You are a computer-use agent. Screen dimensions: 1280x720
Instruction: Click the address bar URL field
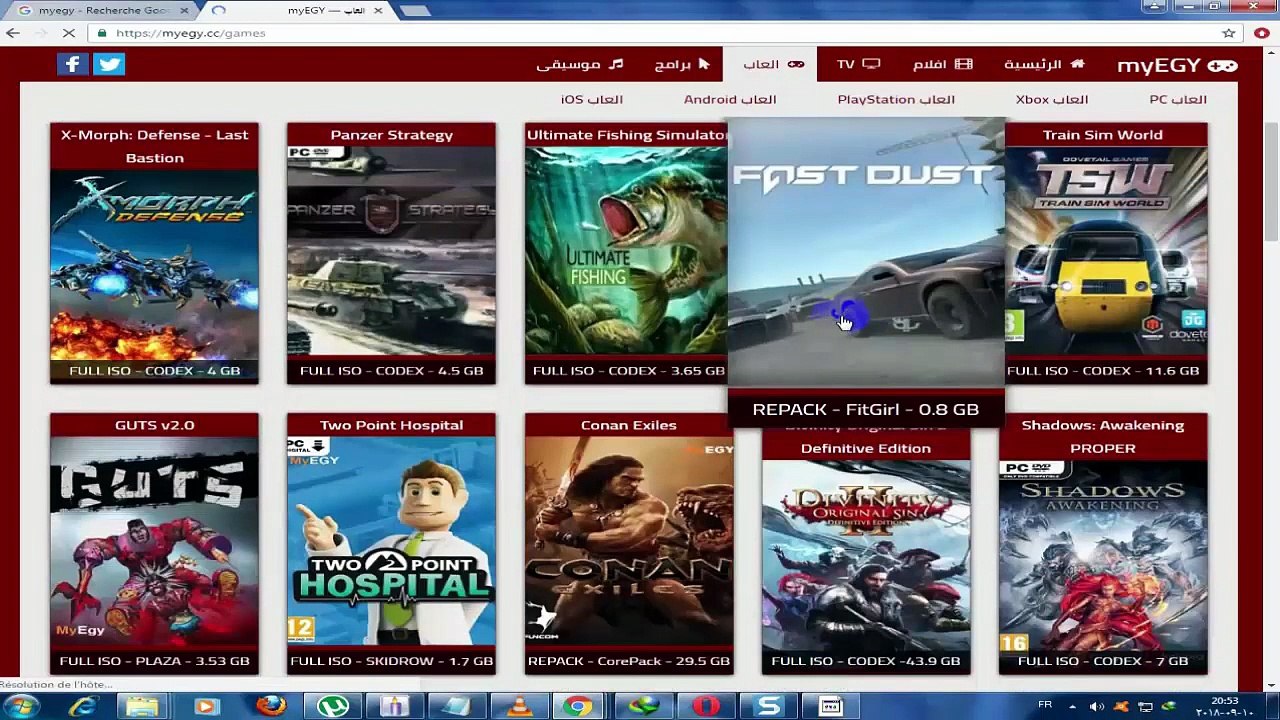click(x=660, y=33)
